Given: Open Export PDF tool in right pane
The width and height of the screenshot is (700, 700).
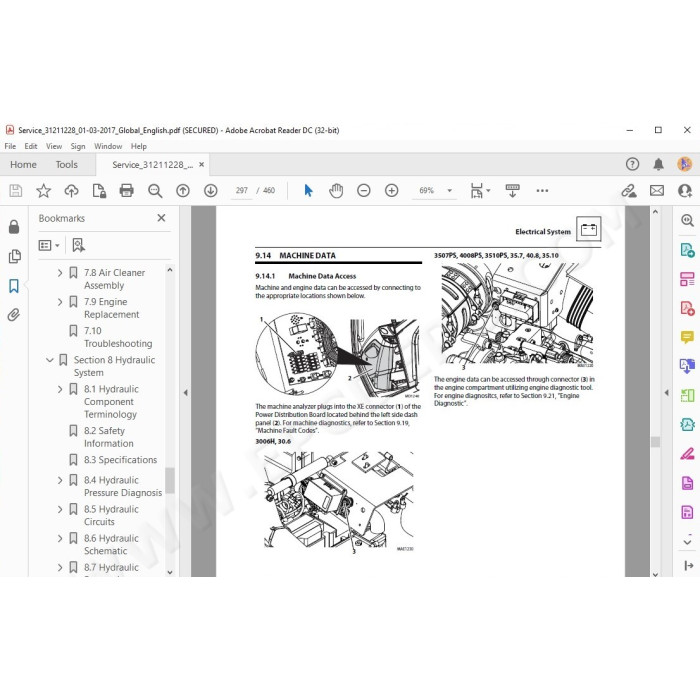Looking at the screenshot, I should (x=687, y=249).
